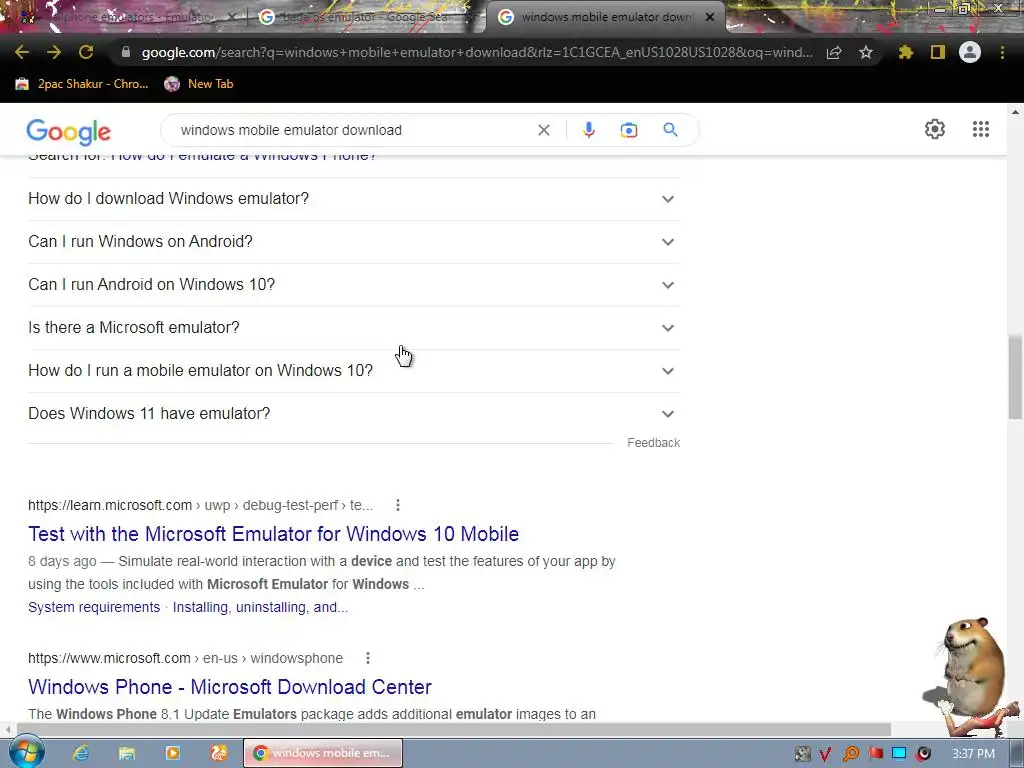Click the 'https://learn.microsoft.com' result URL

click(x=110, y=505)
